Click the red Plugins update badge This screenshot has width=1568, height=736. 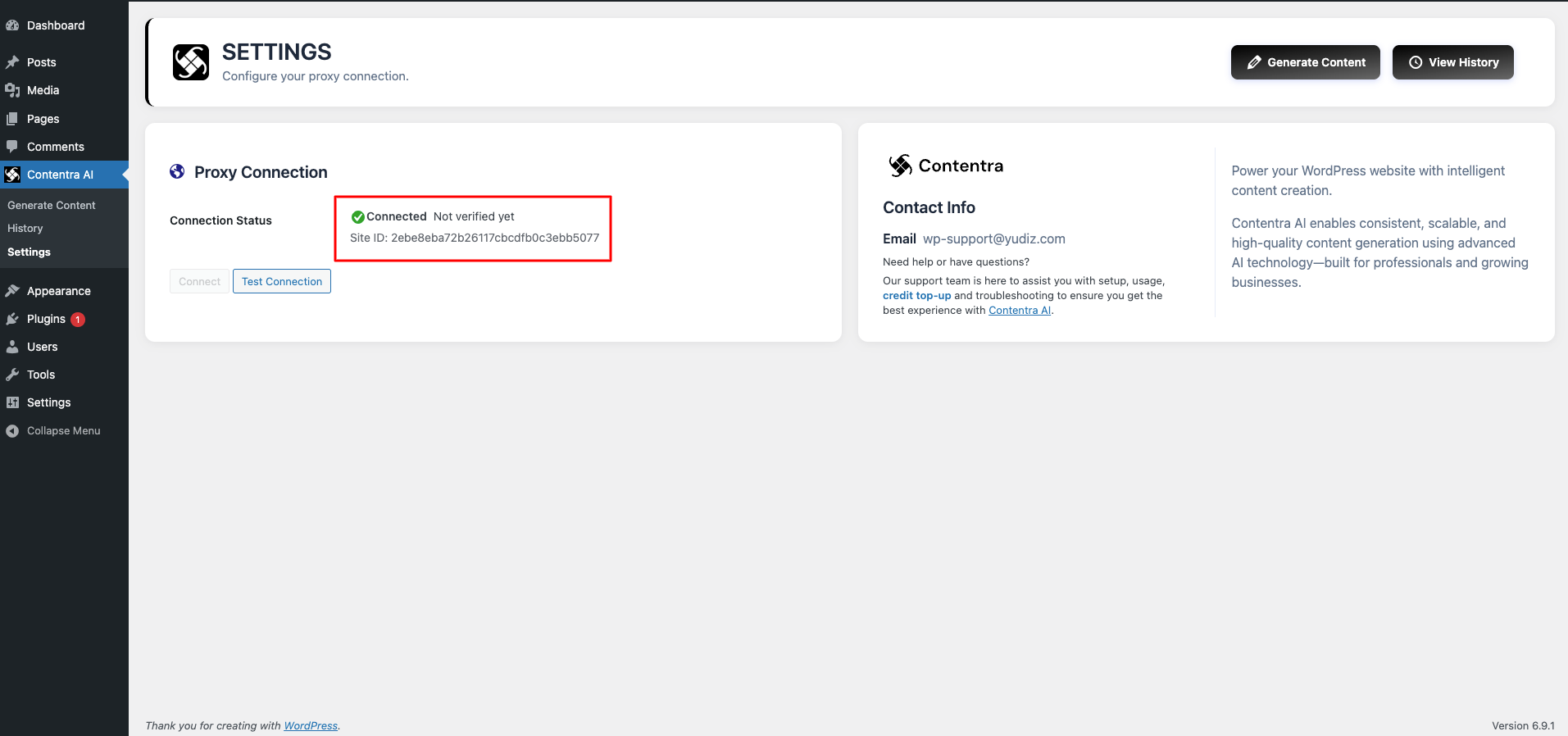(x=78, y=320)
